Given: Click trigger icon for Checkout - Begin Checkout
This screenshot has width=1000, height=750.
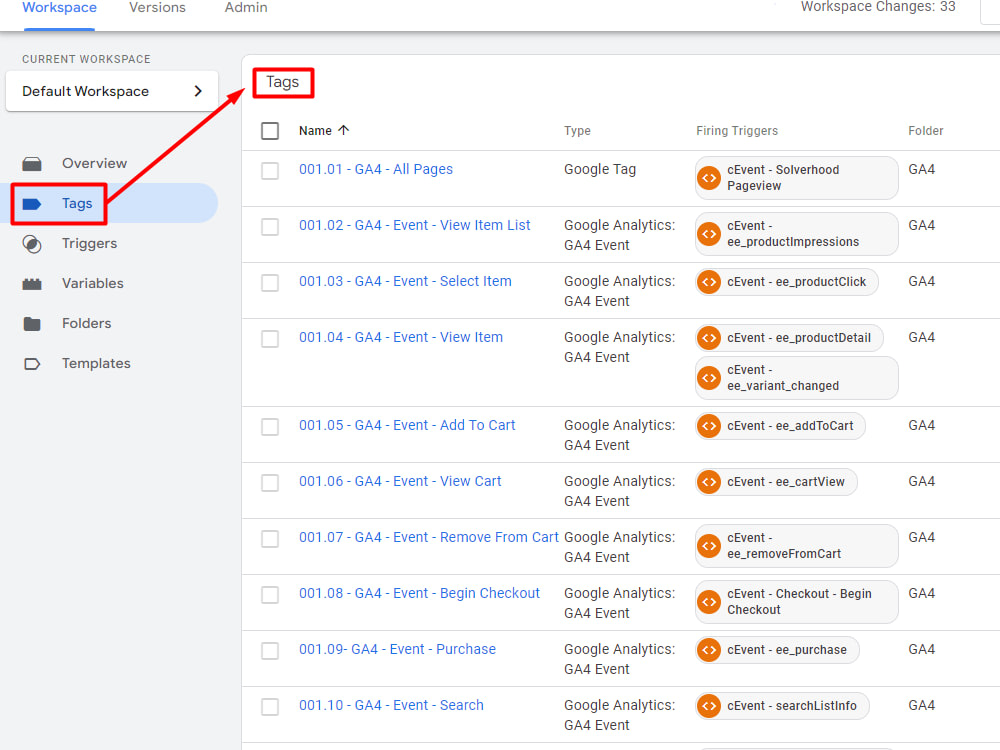Looking at the screenshot, I should click(709, 602).
